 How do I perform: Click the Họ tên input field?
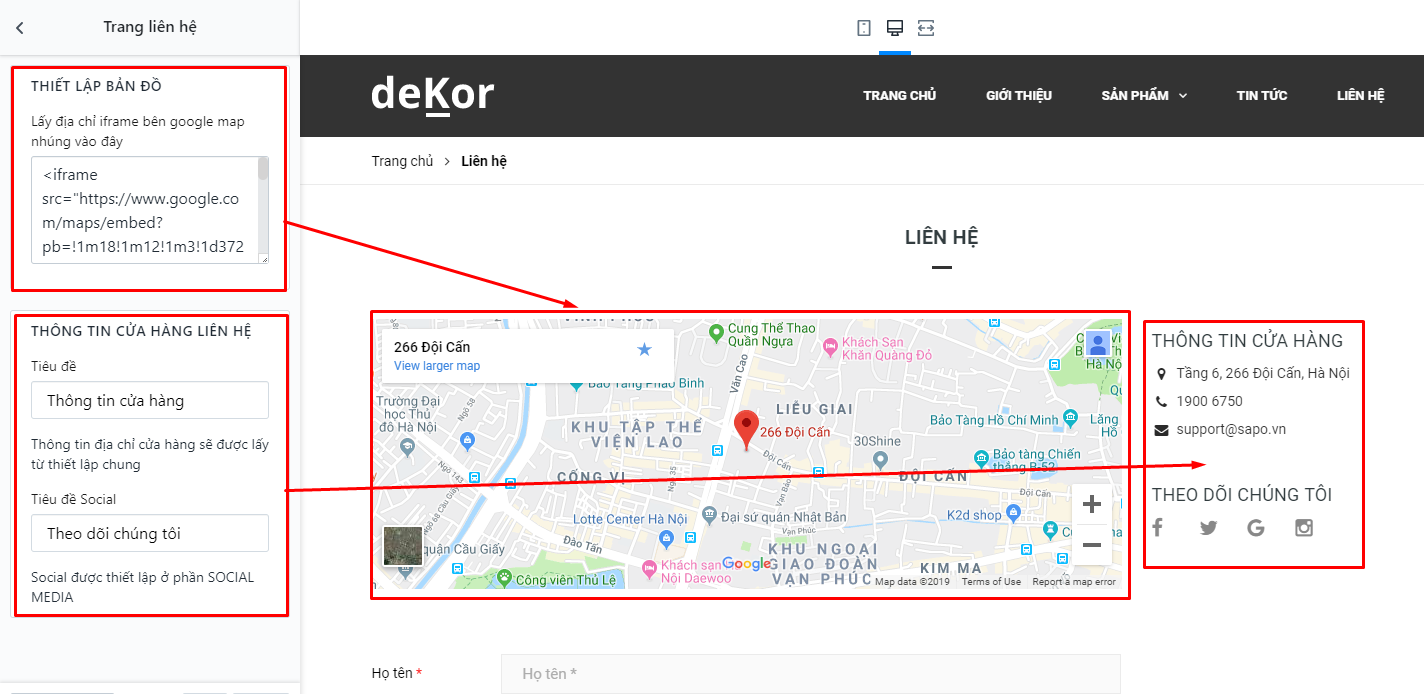[811, 674]
